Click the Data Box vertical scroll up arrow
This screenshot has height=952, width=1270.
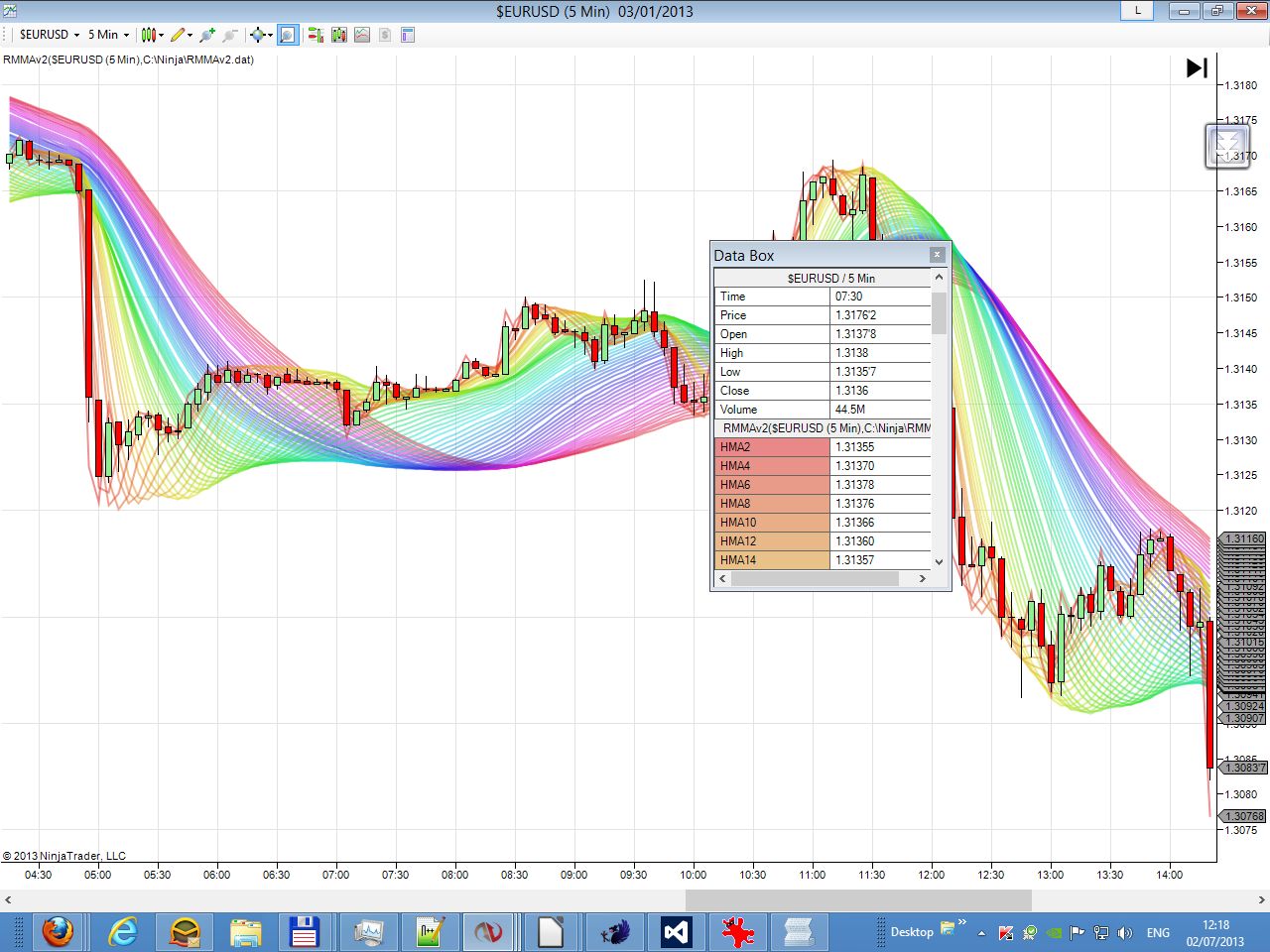pos(939,278)
